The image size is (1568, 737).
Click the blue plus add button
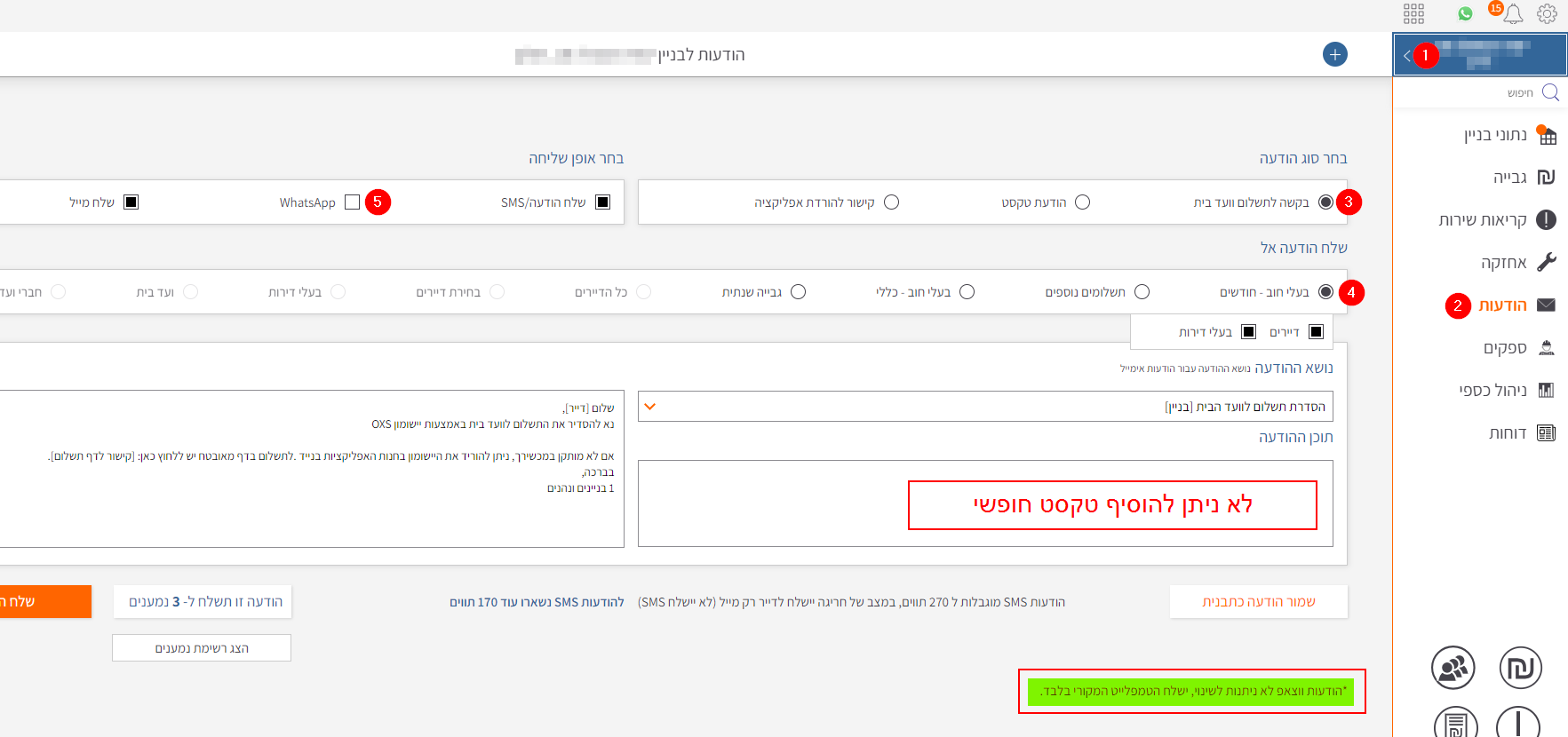1334,54
